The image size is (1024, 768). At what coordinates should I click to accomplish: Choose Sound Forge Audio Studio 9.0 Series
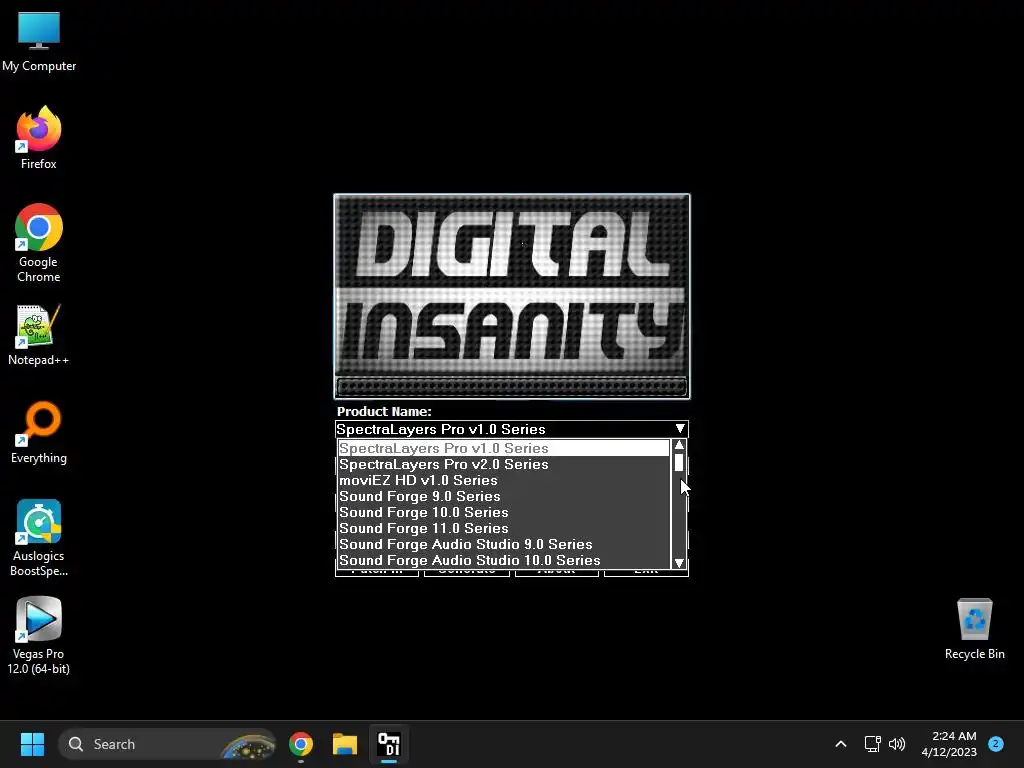pyautogui.click(x=504, y=544)
